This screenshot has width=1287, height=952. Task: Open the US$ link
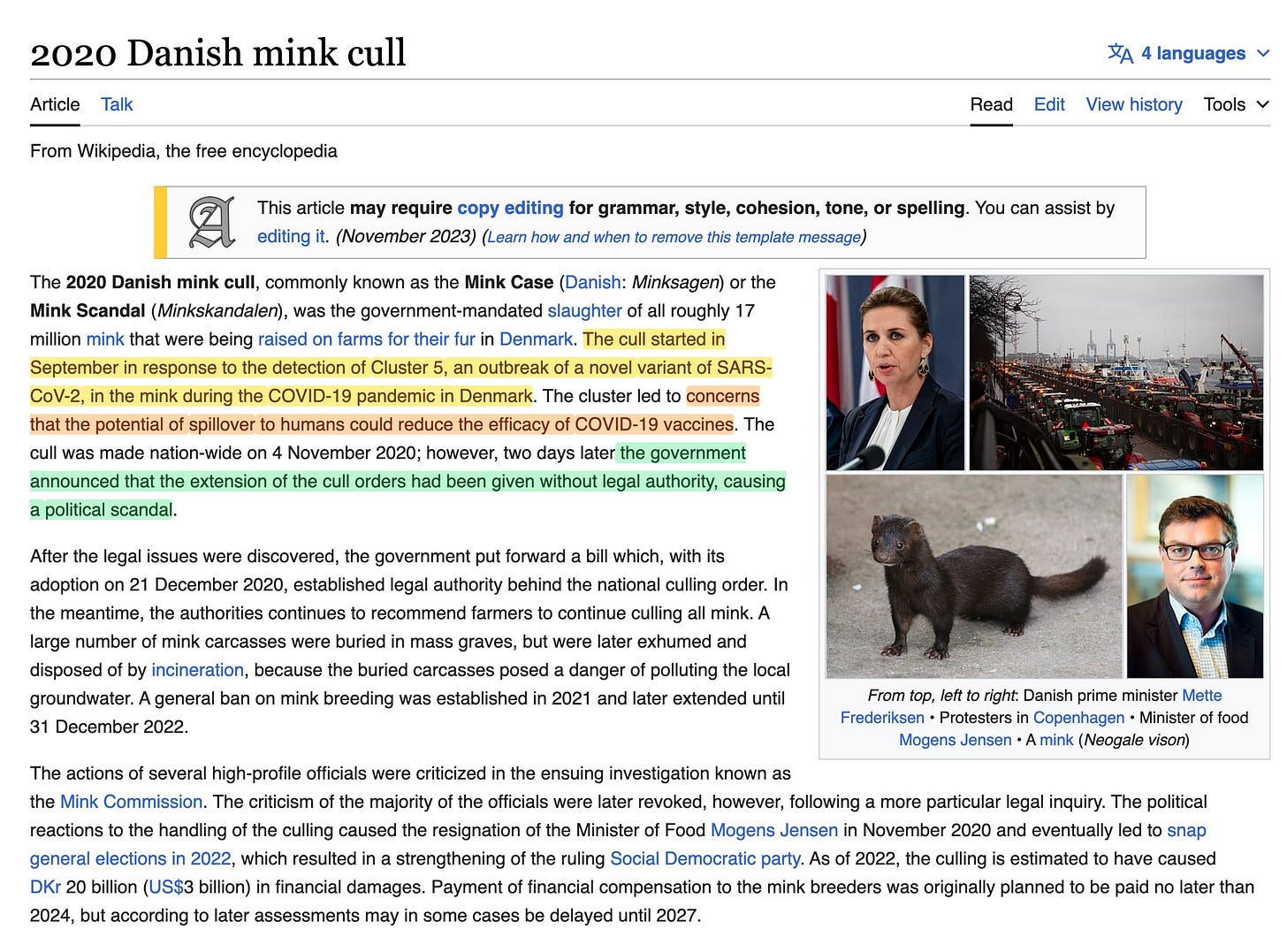[x=166, y=886]
